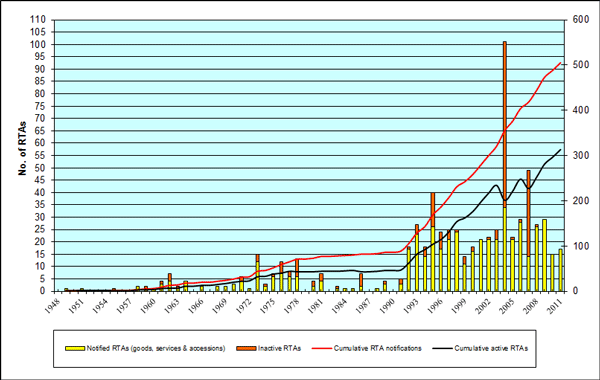Click the orange Inactive RTAs legend swatch
This screenshot has width=600, height=380.
click(x=246, y=348)
